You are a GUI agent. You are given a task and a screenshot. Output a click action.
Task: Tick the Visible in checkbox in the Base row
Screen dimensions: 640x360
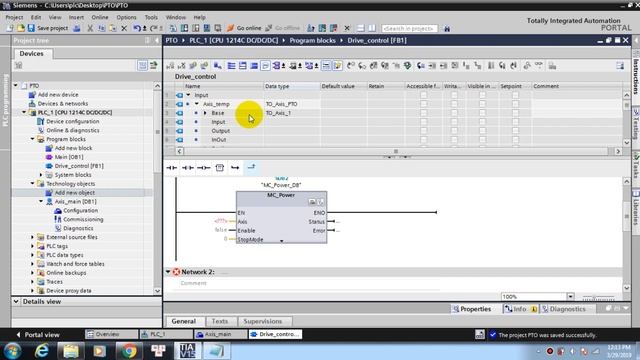click(482, 113)
